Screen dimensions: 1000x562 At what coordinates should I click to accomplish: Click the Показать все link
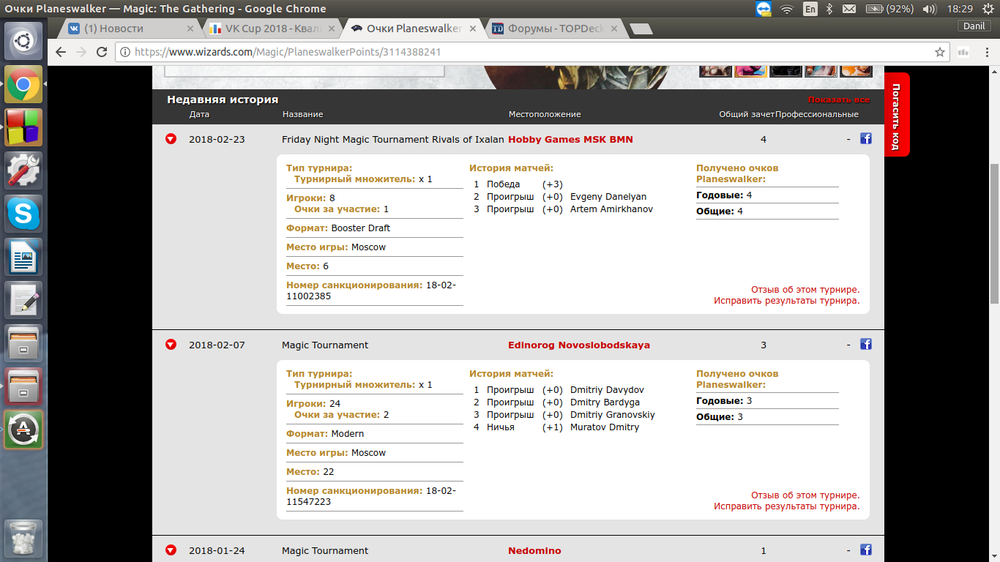(x=838, y=100)
